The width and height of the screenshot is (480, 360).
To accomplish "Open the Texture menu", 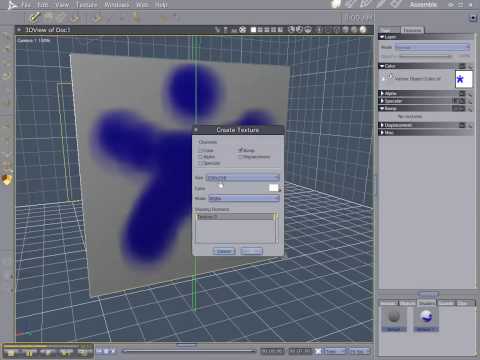I will [x=86, y=5].
